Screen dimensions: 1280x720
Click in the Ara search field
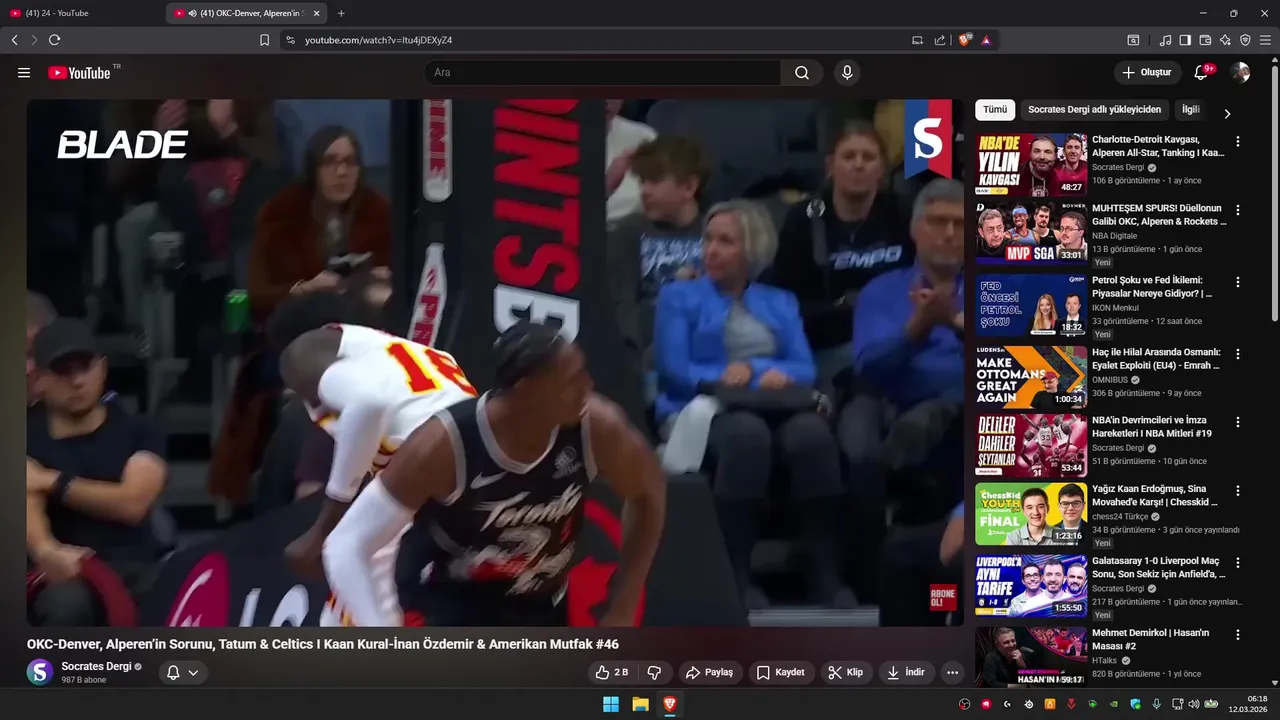(x=603, y=73)
